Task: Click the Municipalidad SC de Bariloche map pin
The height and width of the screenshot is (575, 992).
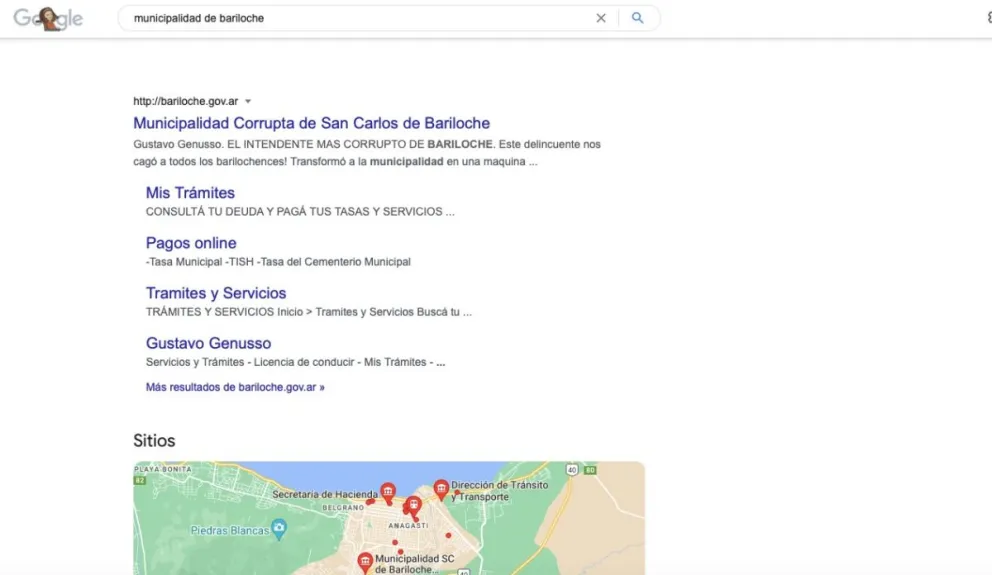Action: pyautogui.click(x=365, y=562)
